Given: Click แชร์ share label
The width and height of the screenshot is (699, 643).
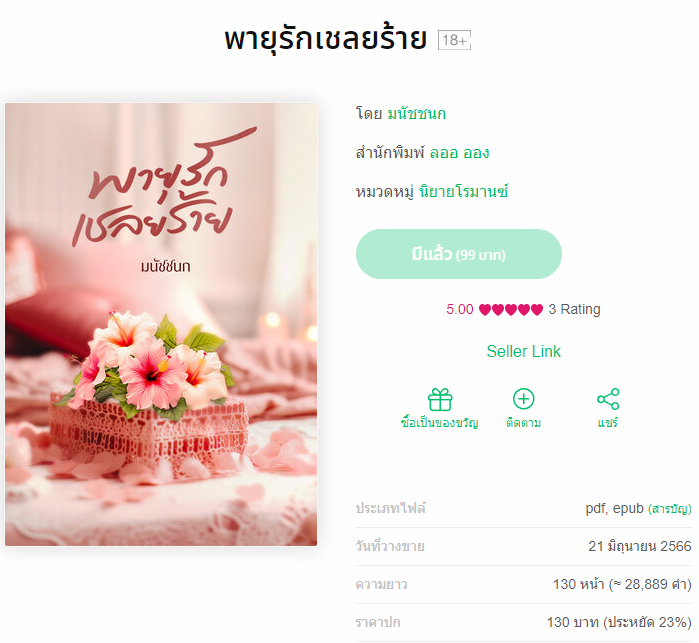Looking at the screenshot, I should (608, 422).
